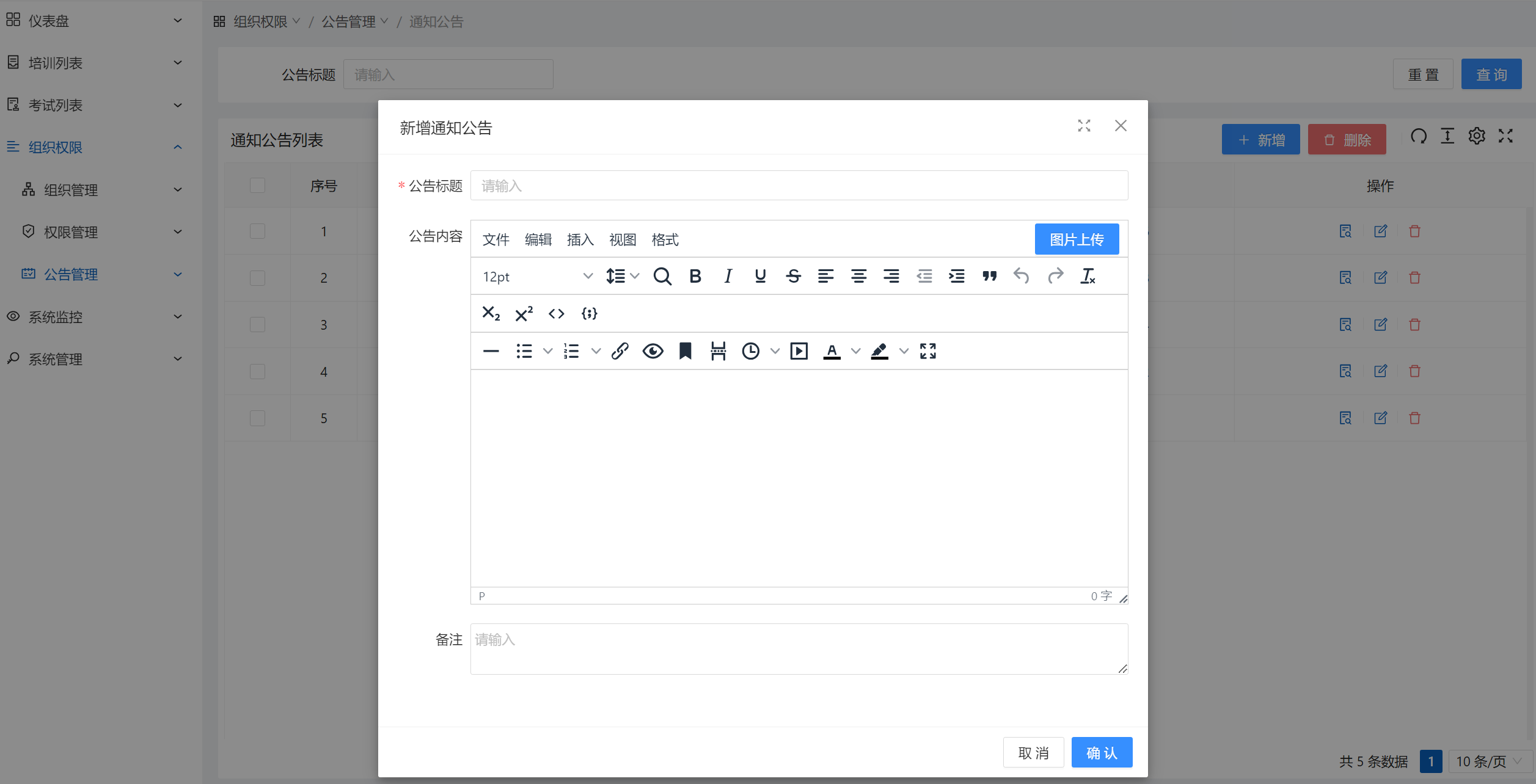Click the 图片上传 button
Viewport: 1536px width, 784px height.
[x=1077, y=239]
